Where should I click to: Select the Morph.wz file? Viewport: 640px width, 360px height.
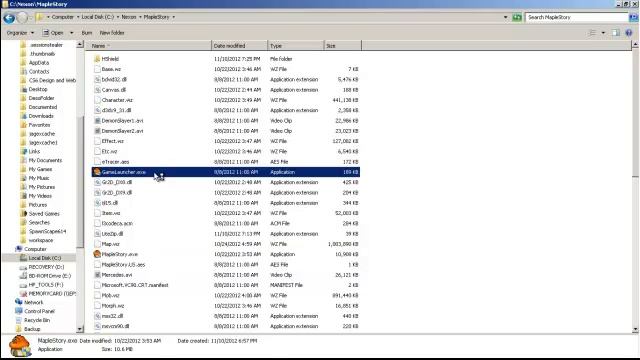pos(113,305)
